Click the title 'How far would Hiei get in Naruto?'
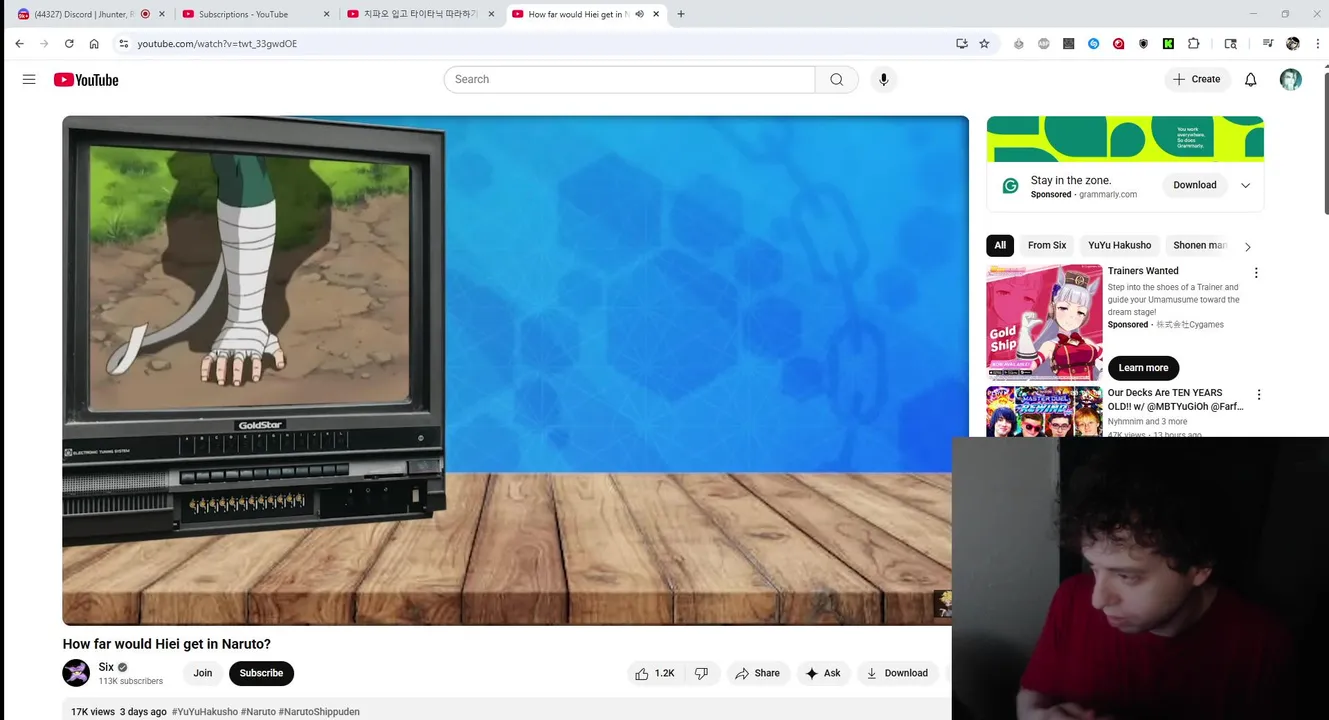The height and width of the screenshot is (720, 1329). [167, 644]
